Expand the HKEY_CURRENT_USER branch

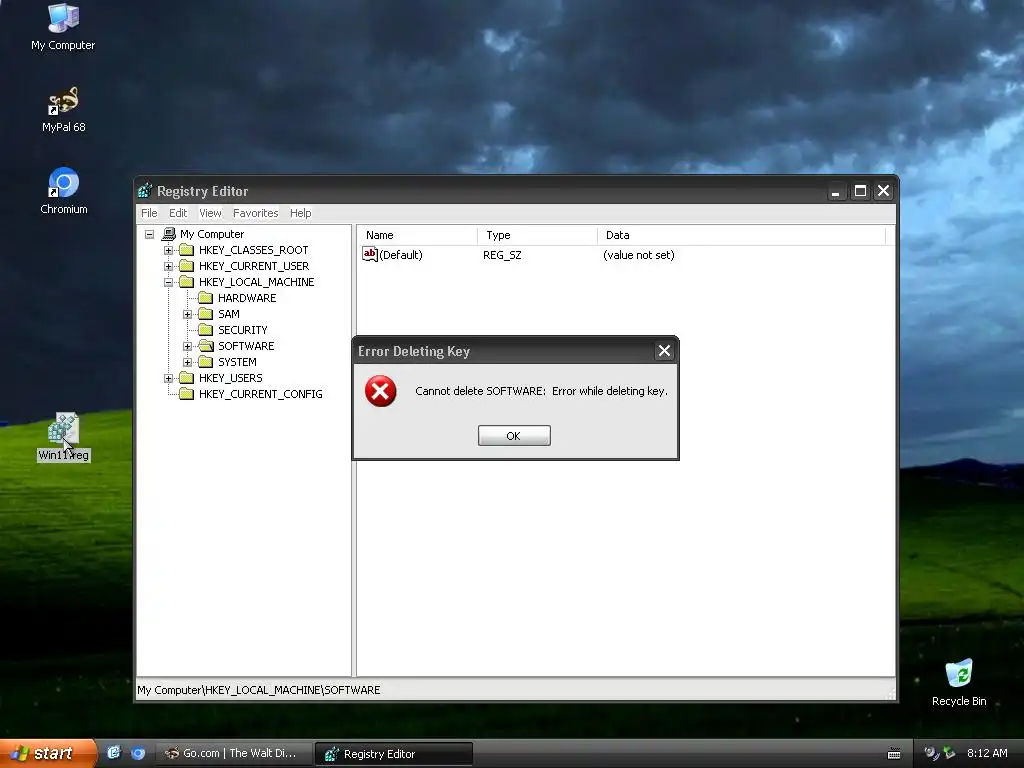point(168,266)
